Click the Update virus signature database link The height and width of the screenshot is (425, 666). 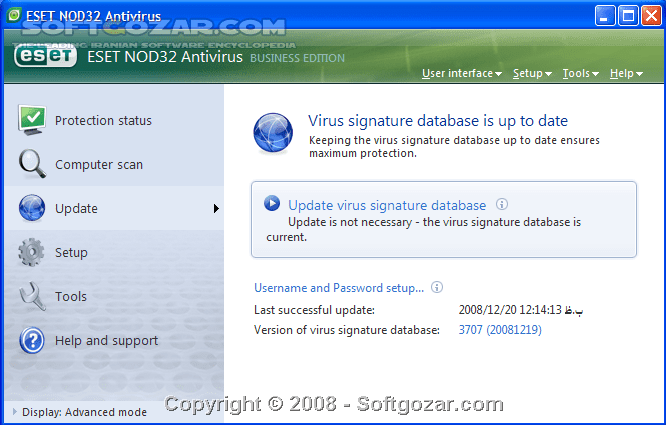pyautogui.click(x=387, y=205)
